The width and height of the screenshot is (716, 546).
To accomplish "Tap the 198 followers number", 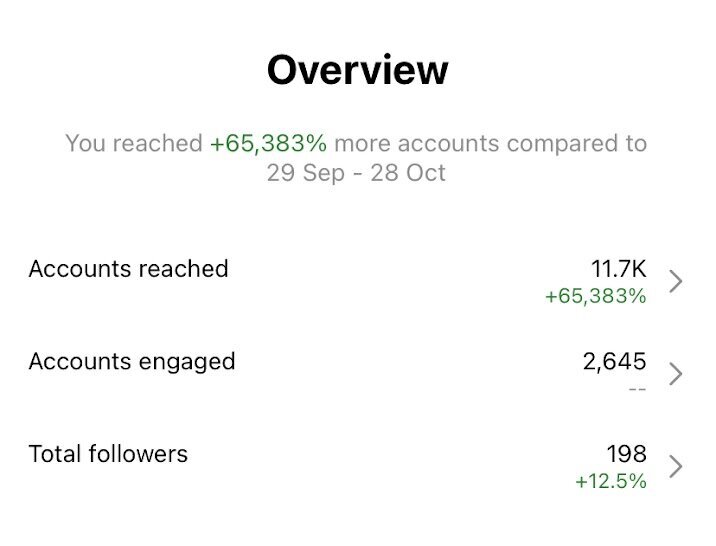I will pos(626,454).
